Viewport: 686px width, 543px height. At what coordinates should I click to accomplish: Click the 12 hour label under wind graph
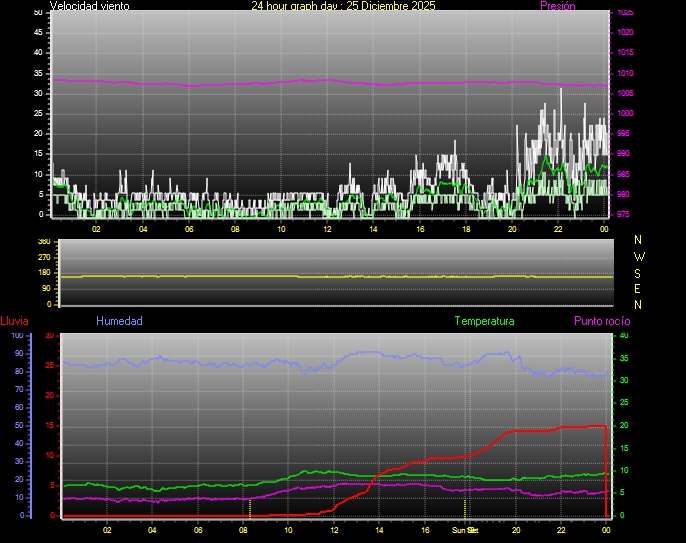(327, 229)
